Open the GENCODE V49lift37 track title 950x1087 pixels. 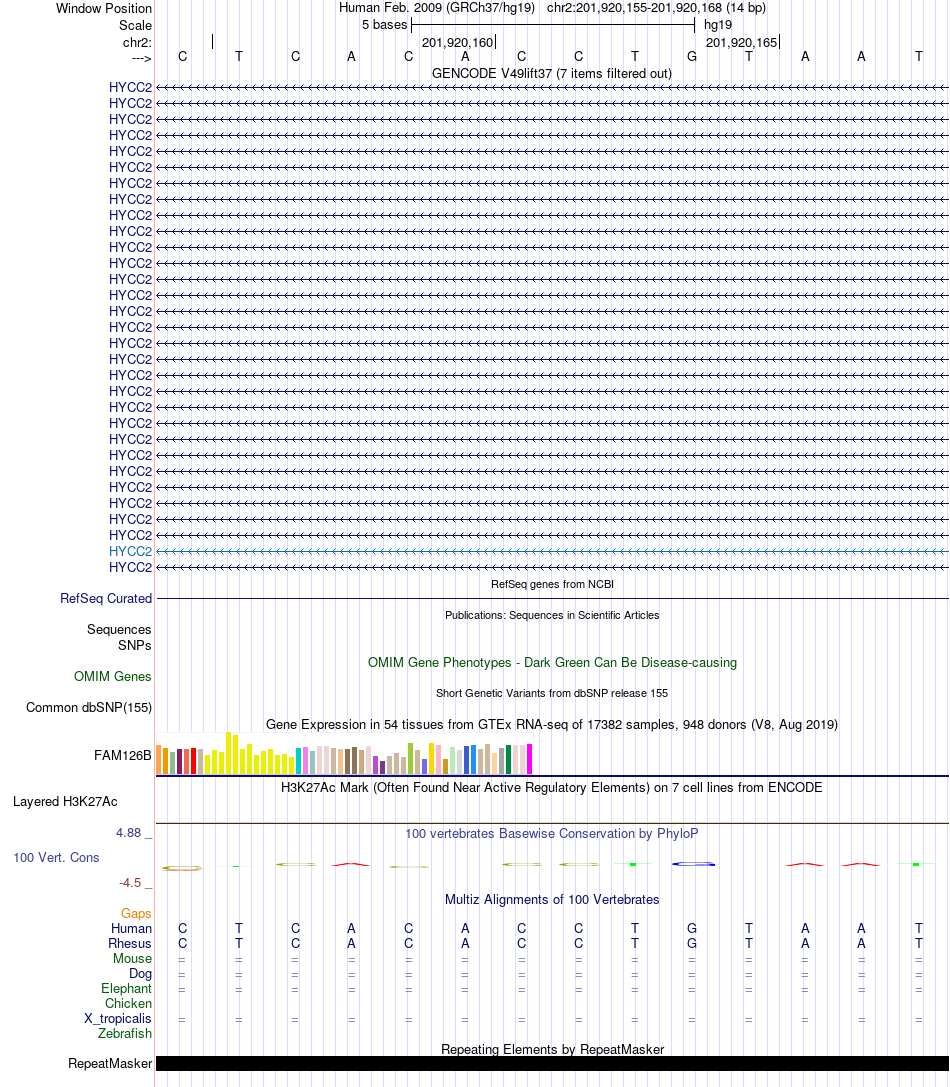pyautogui.click(x=552, y=73)
